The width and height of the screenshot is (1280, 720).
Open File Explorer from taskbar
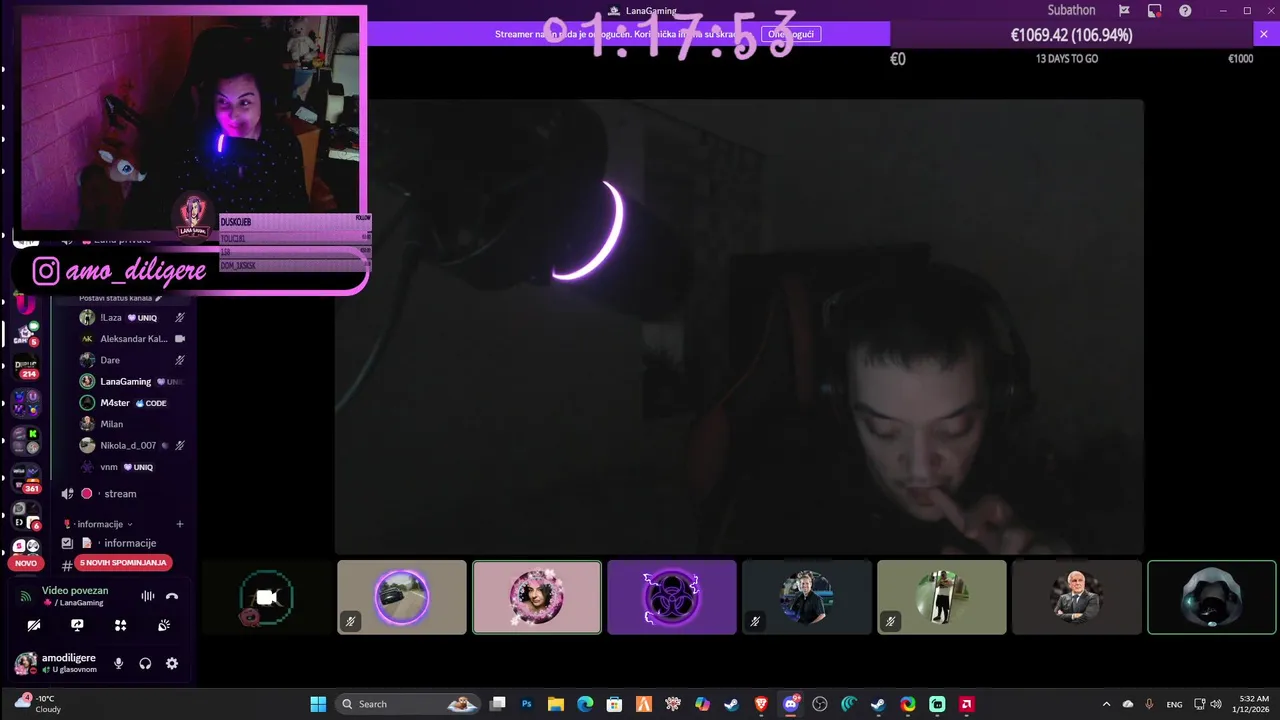(556, 704)
